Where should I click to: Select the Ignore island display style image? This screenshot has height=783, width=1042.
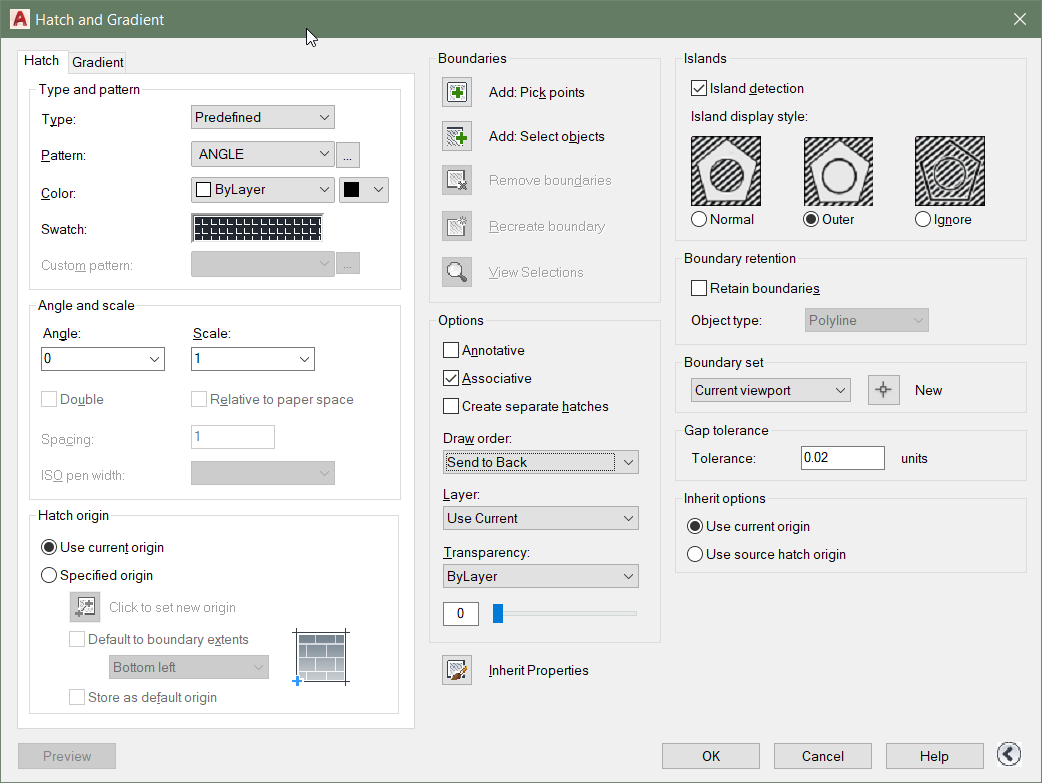coord(949,171)
